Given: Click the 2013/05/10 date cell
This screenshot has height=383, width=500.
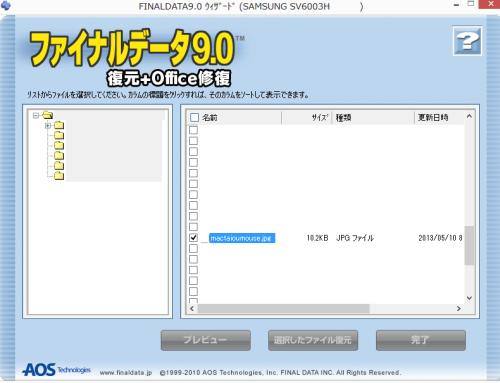Looking at the screenshot, I should (x=440, y=238).
